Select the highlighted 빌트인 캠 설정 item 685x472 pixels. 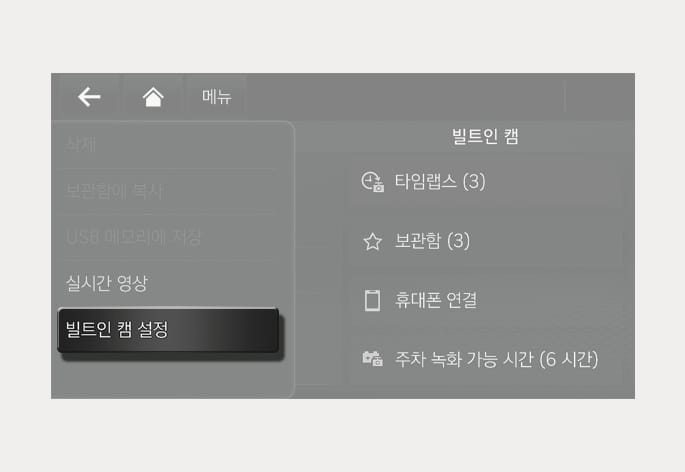point(168,330)
